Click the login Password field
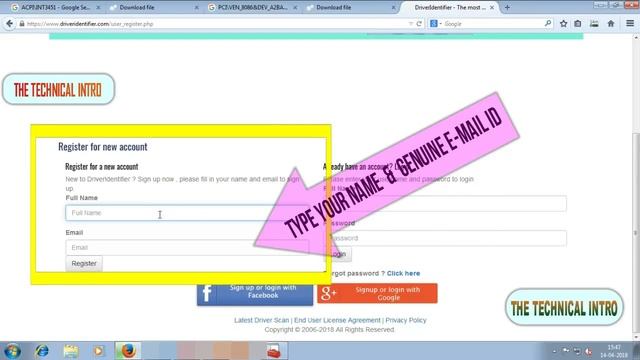The height and width of the screenshot is (360, 640). click(x=446, y=238)
